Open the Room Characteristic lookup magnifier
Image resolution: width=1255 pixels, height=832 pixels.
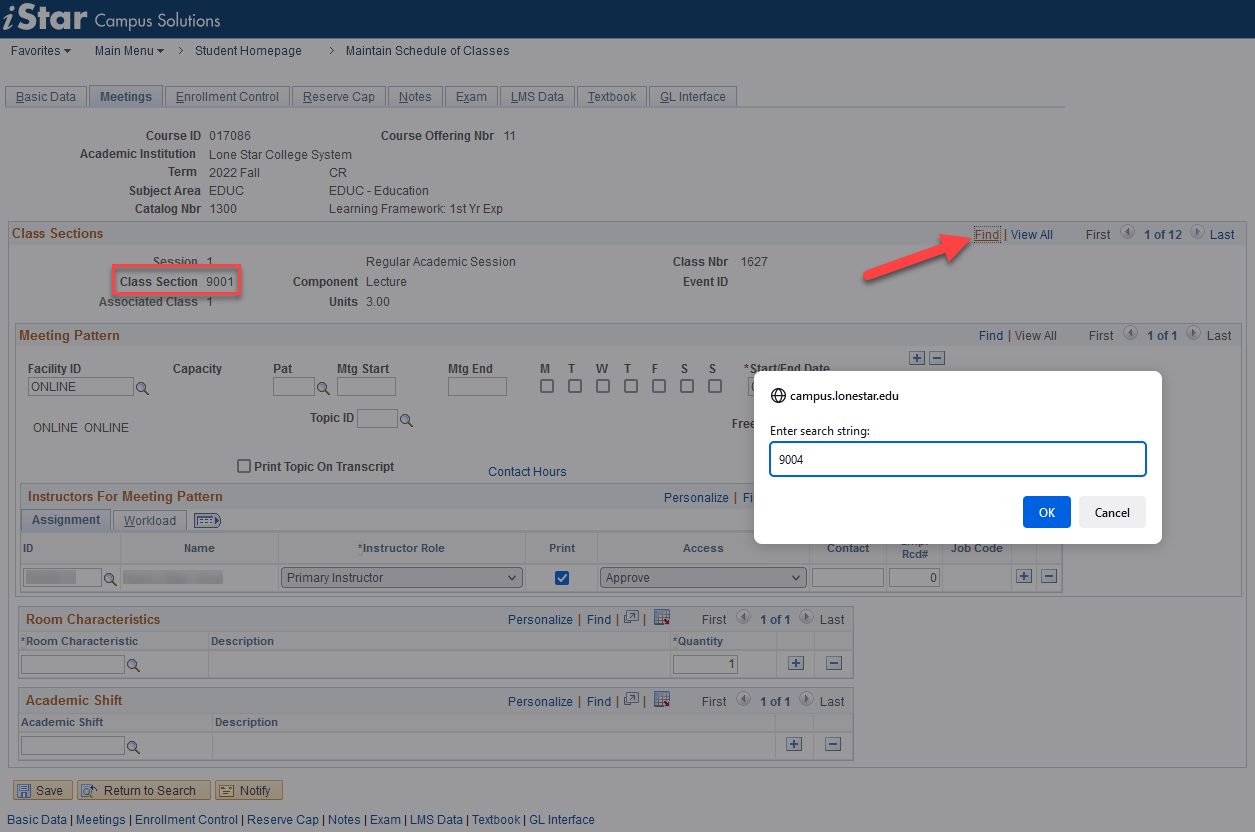point(132,665)
